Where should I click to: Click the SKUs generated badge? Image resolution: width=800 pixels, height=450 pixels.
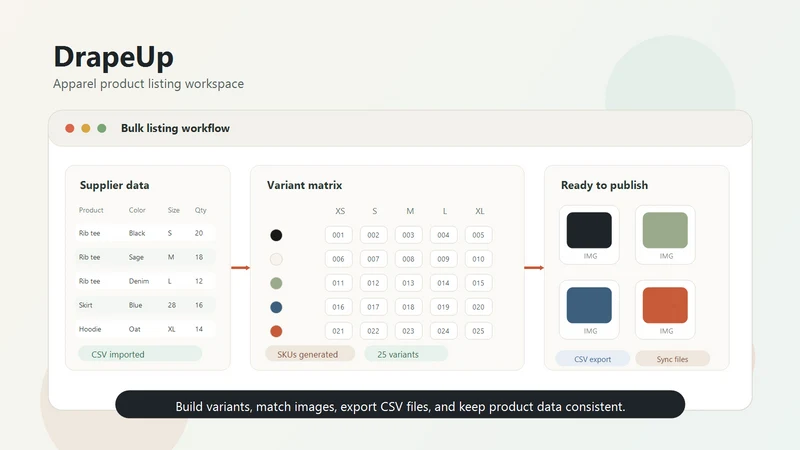[310, 354]
